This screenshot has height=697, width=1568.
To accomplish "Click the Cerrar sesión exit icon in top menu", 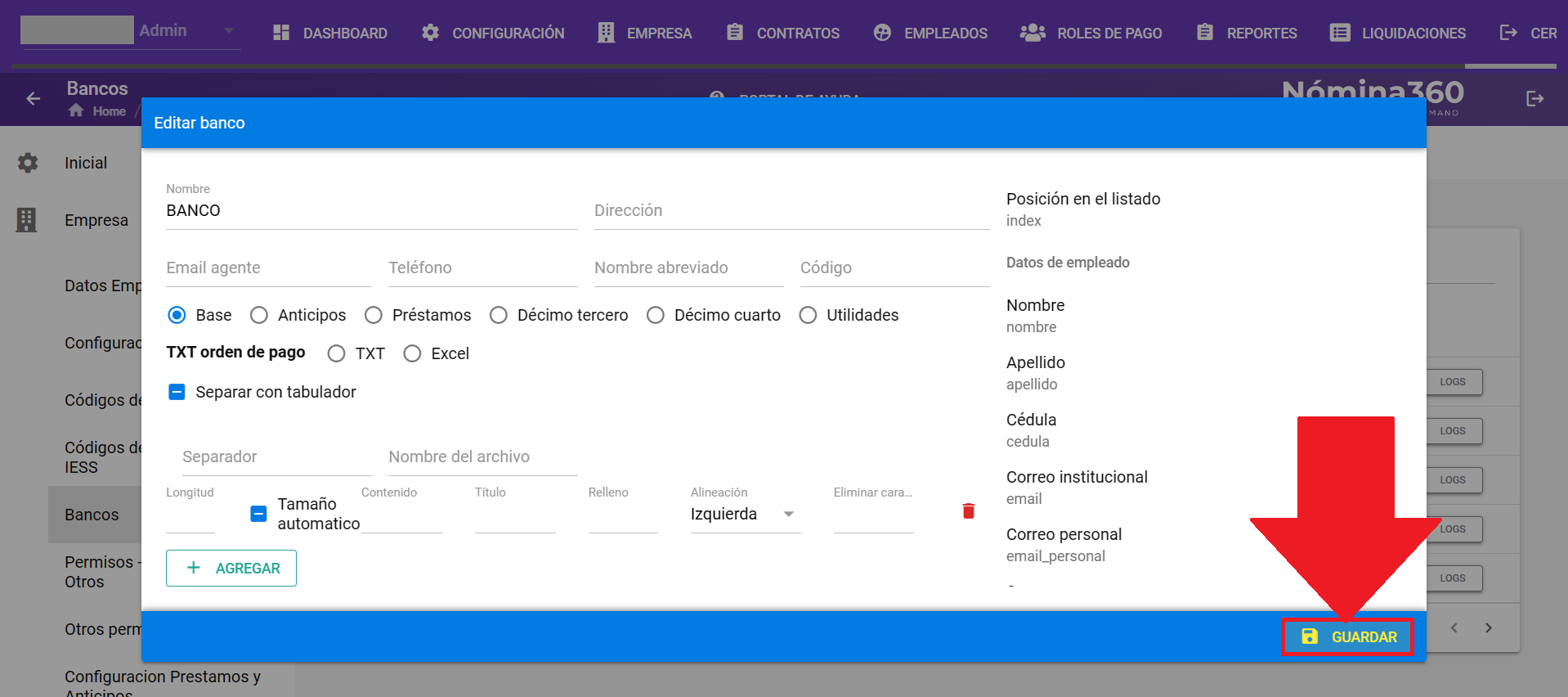I will 1508,33.
